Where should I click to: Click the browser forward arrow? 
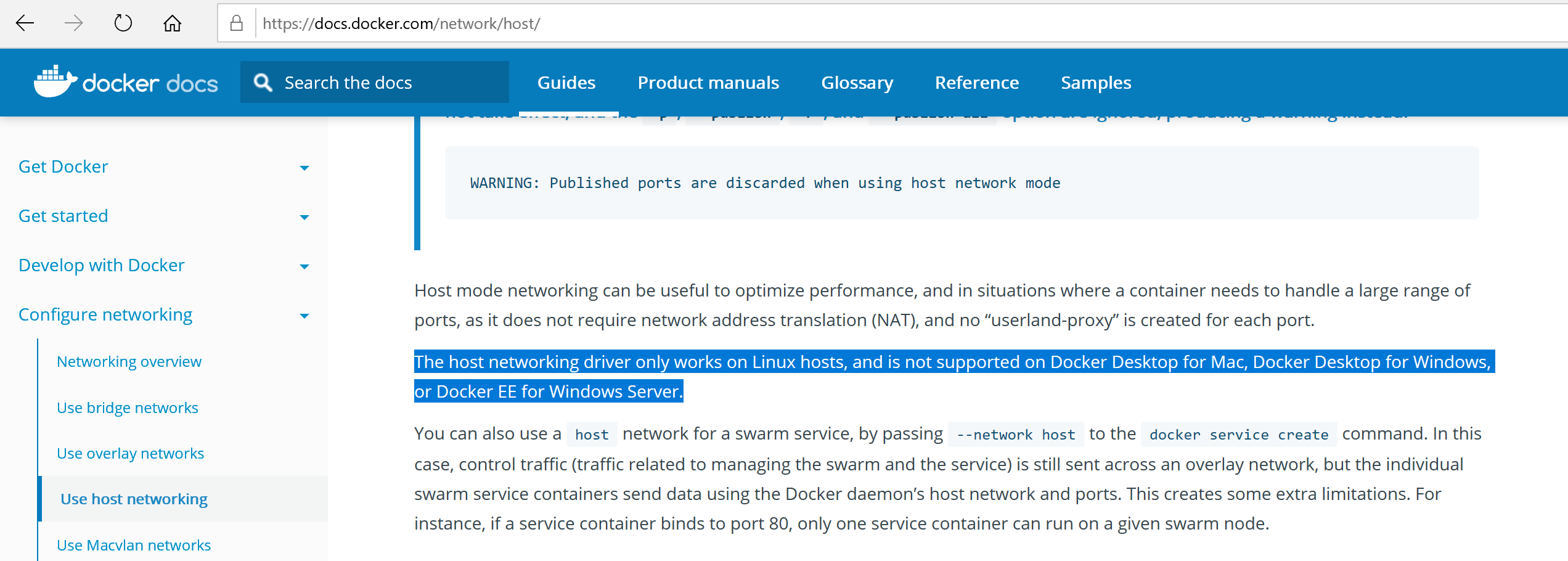point(74,23)
